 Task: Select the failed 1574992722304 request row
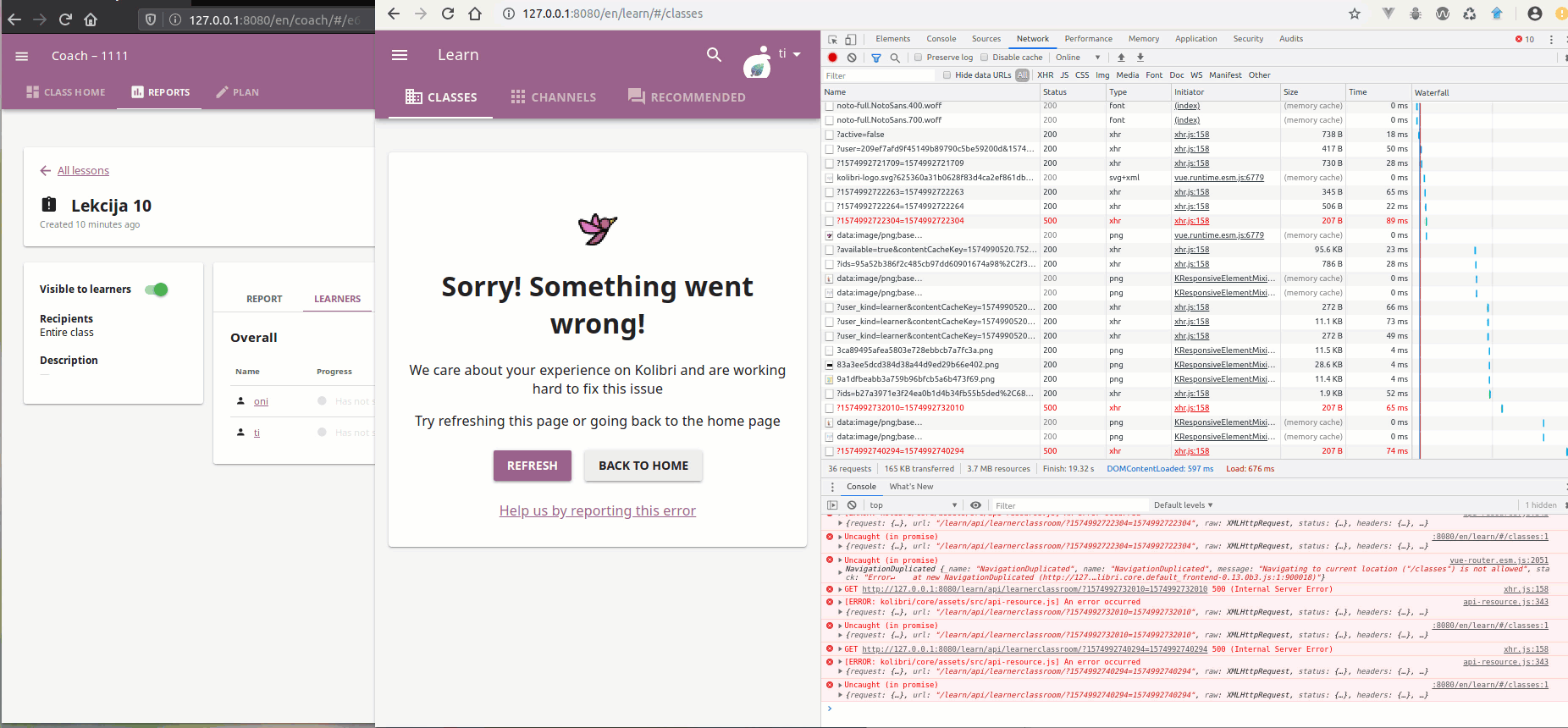tap(1118, 221)
